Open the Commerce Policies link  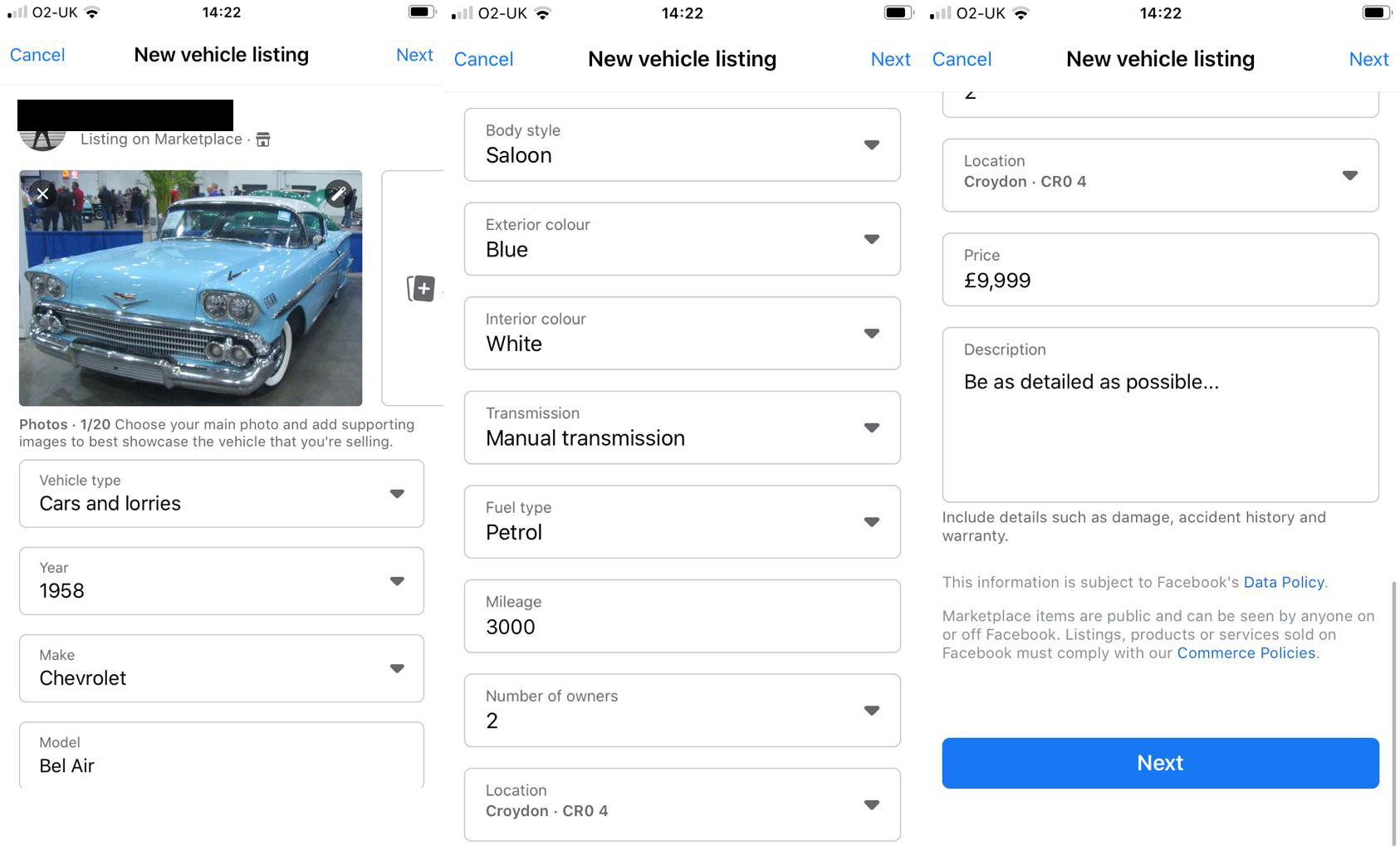[1246, 653]
